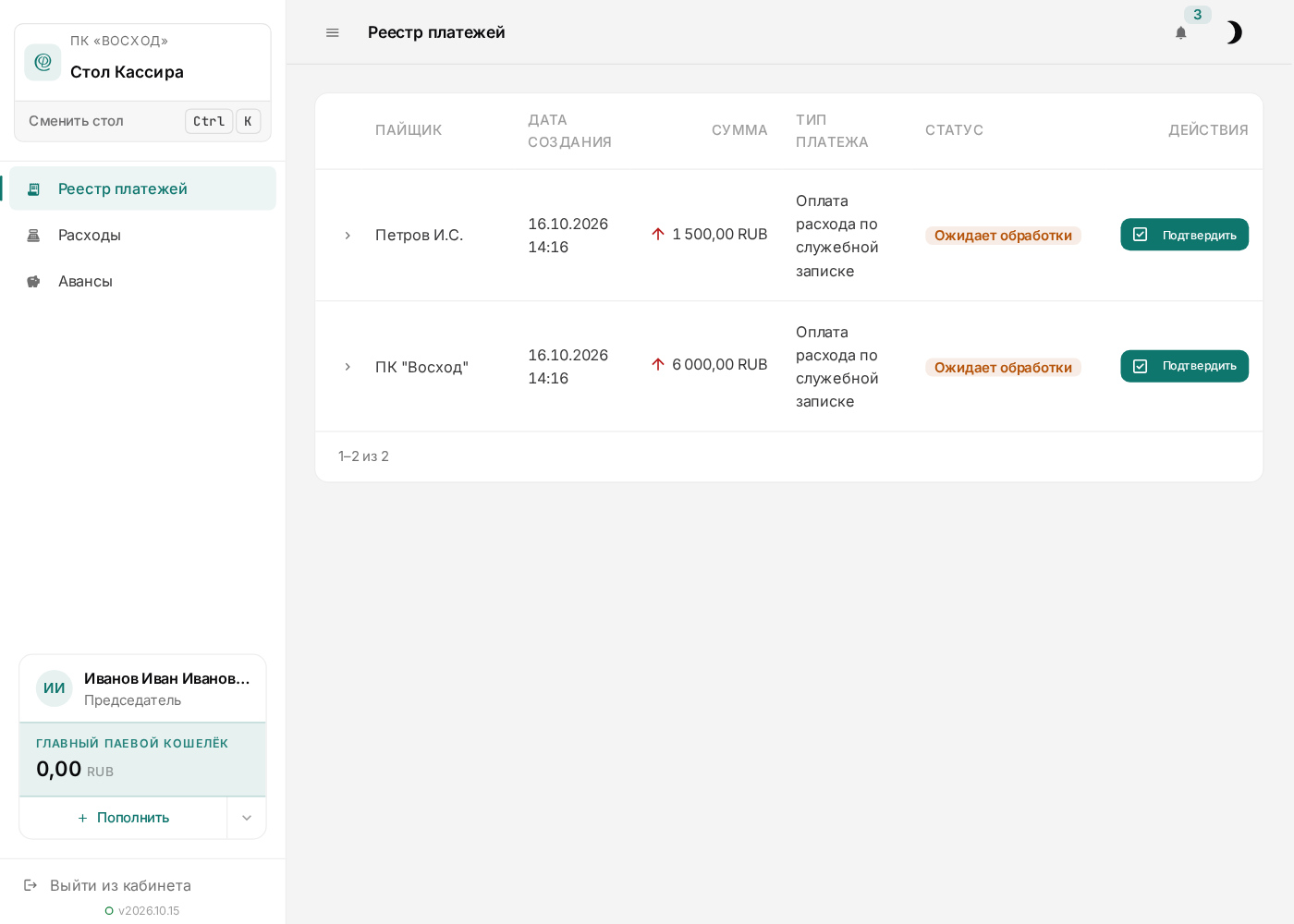Image resolution: width=1294 pixels, height=924 pixels.
Task: Click the red arrow beside 6 000,00 RUB
Action: 658,364
